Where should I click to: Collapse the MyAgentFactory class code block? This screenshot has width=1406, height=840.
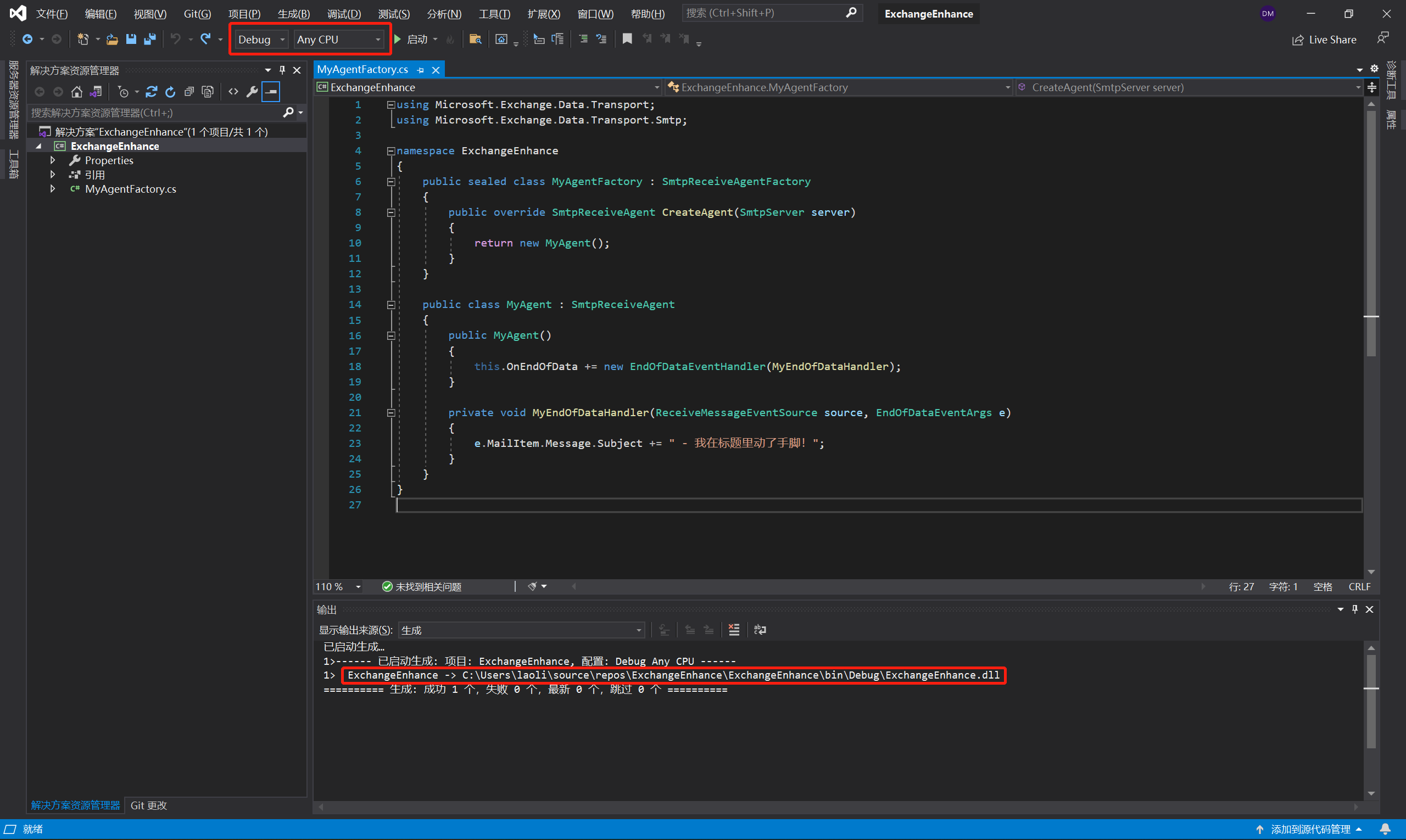pos(390,182)
